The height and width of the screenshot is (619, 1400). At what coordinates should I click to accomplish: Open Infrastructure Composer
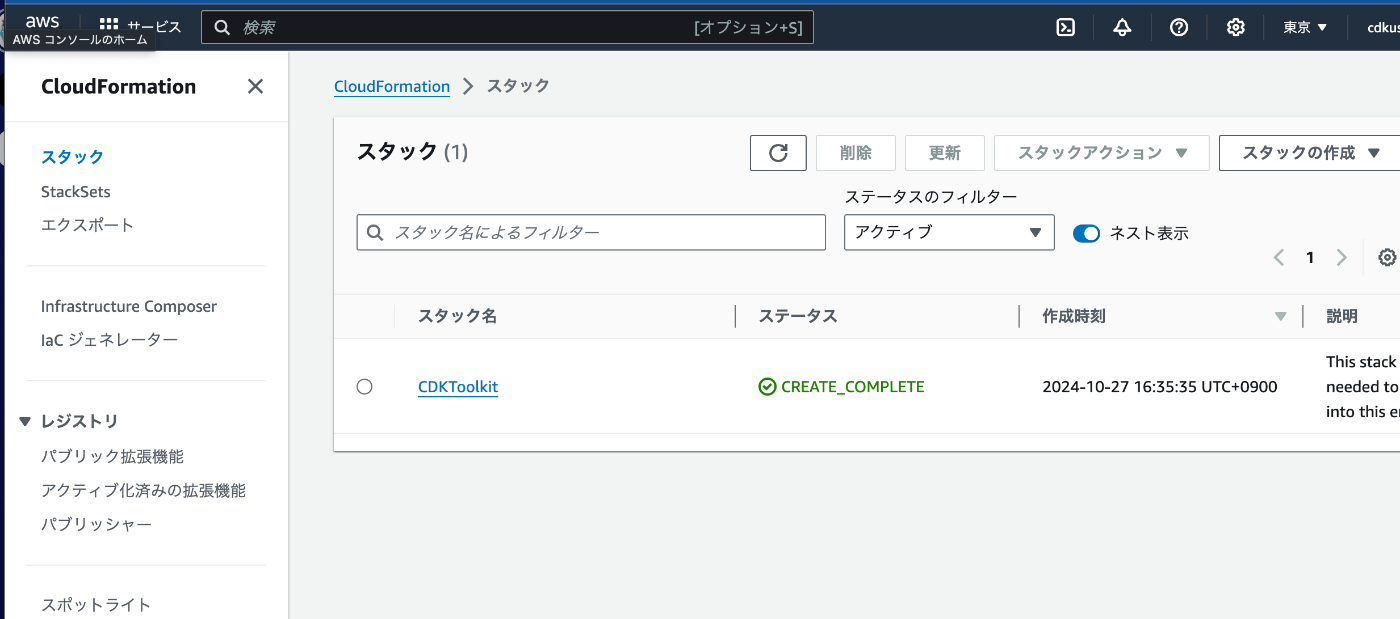tap(129, 306)
